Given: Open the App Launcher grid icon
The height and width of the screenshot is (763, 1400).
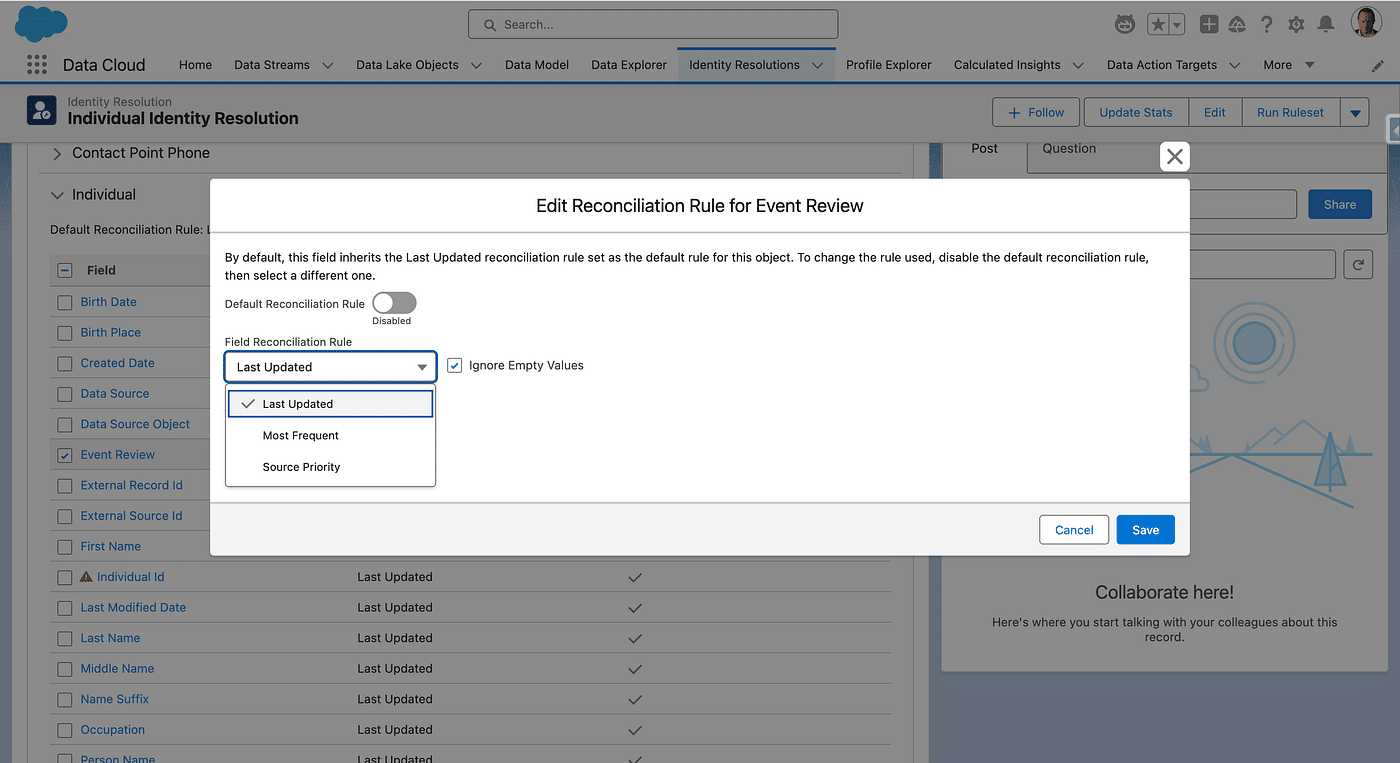Looking at the screenshot, I should tap(37, 65).
